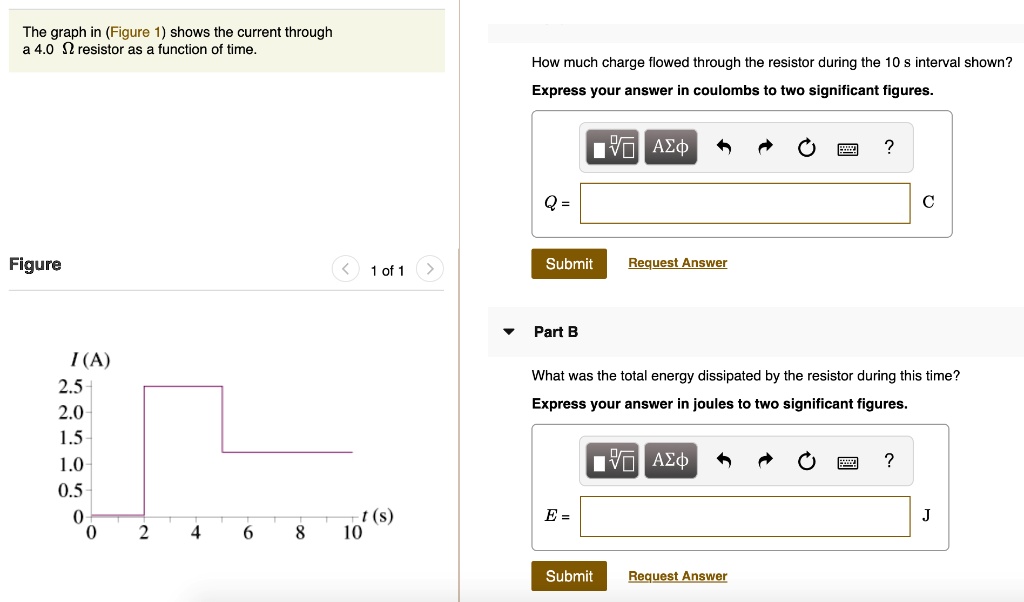Insert Greek symbols using ΑΣφ in Part B
Screen dimensions: 1024x602
point(670,460)
